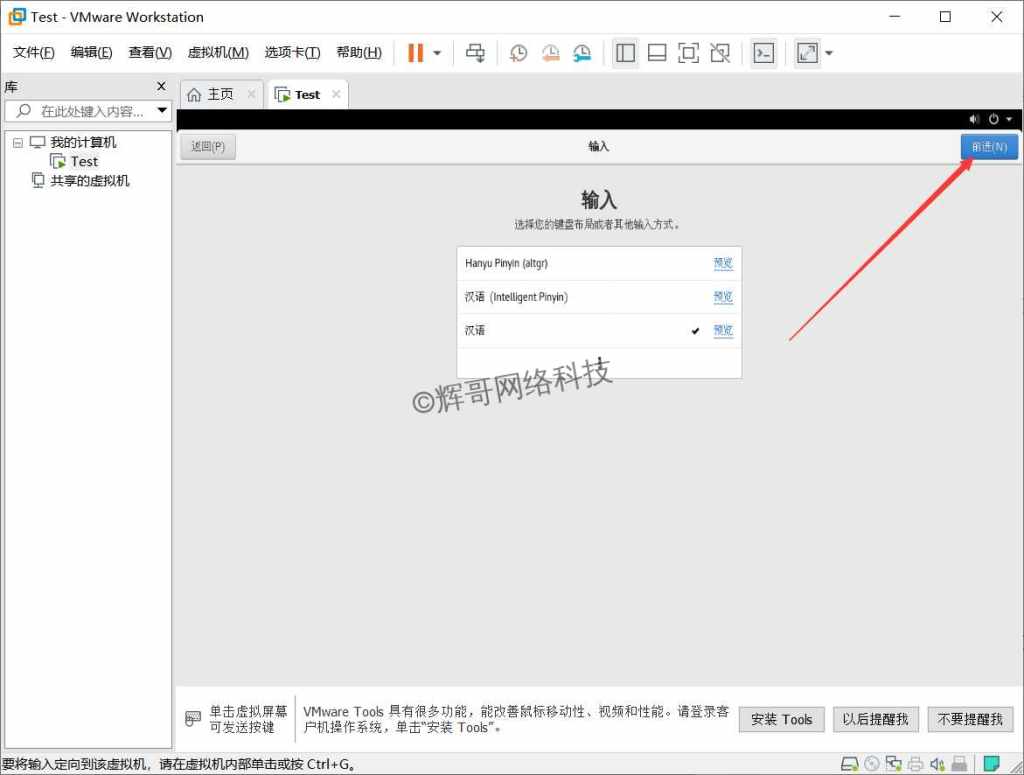Screen dimensions: 1024x775
Task: Toggle the library sidebar view icon
Action: [625, 53]
